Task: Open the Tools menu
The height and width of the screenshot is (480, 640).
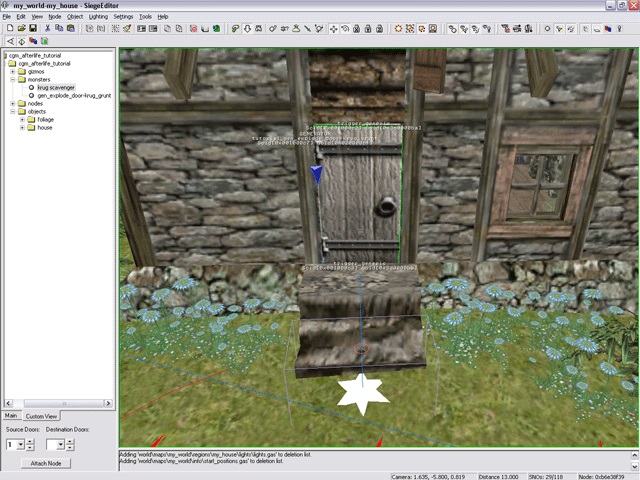Action: 145,17
